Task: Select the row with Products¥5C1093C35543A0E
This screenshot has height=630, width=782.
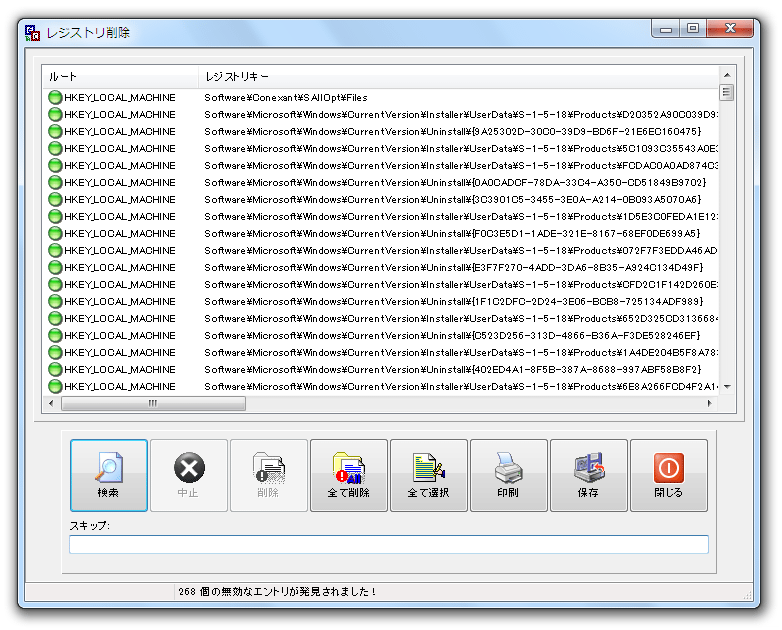Action: pyautogui.click(x=380, y=149)
